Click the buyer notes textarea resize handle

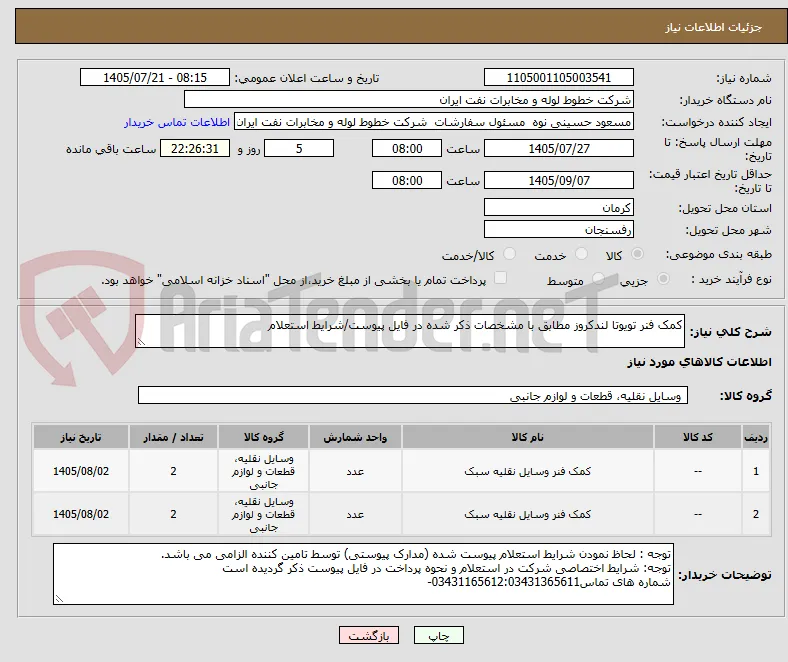59,599
